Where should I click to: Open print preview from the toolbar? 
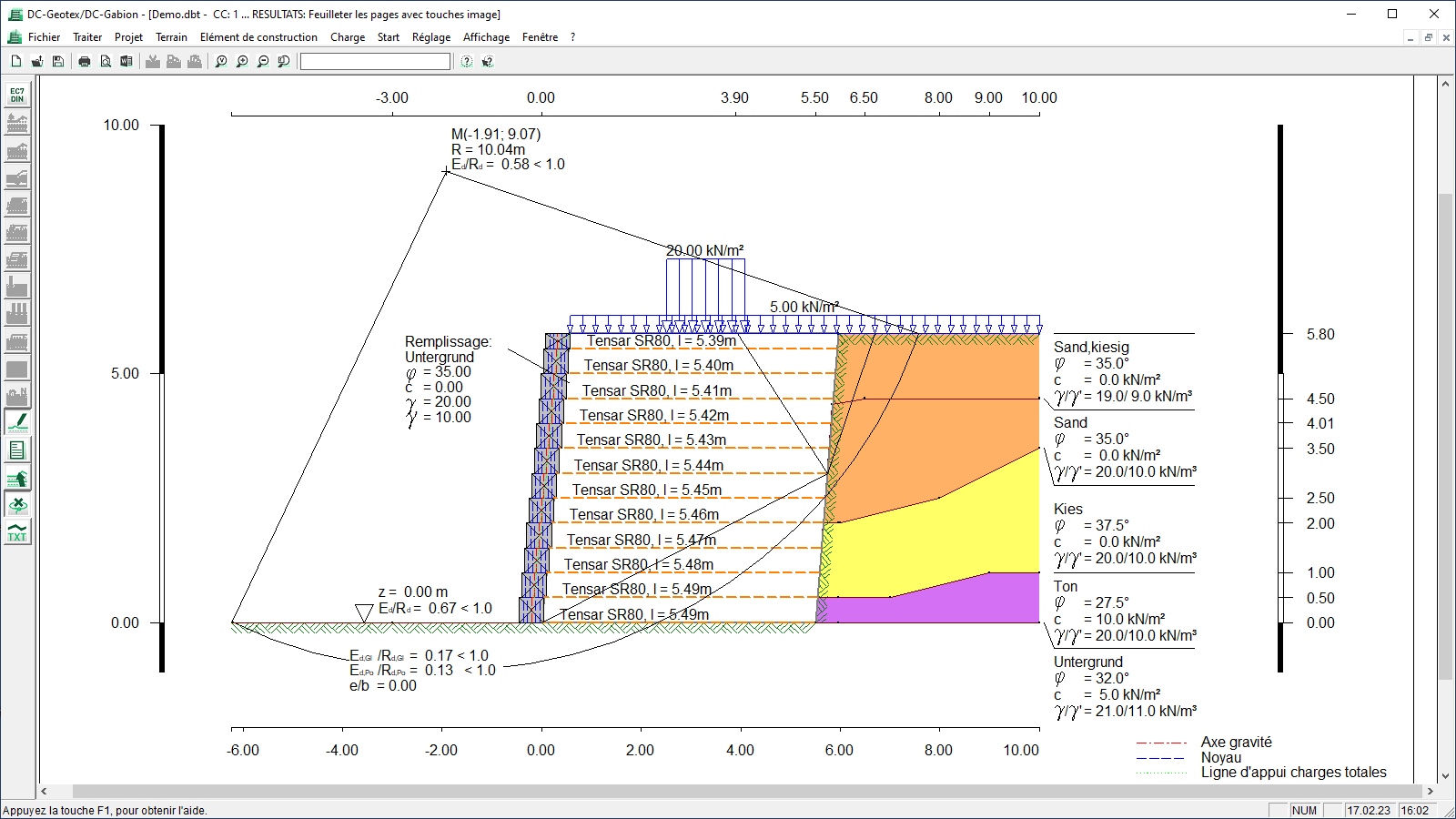coord(106,61)
